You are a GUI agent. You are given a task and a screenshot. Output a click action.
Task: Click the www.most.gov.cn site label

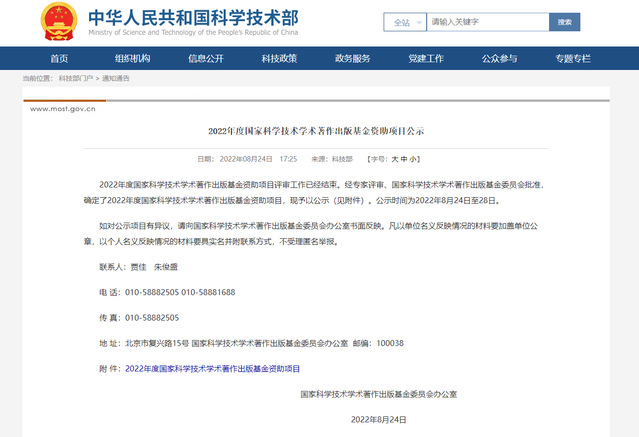click(x=62, y=107)
